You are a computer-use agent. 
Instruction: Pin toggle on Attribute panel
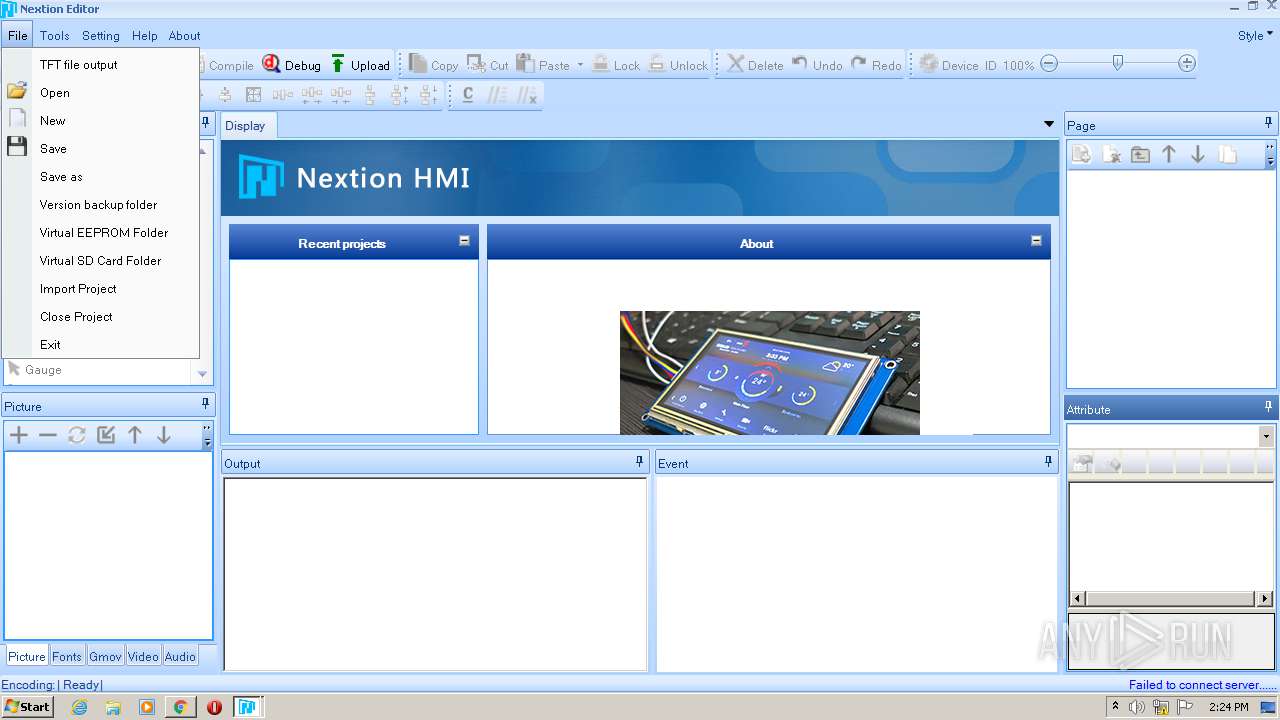coord(1268,407)
